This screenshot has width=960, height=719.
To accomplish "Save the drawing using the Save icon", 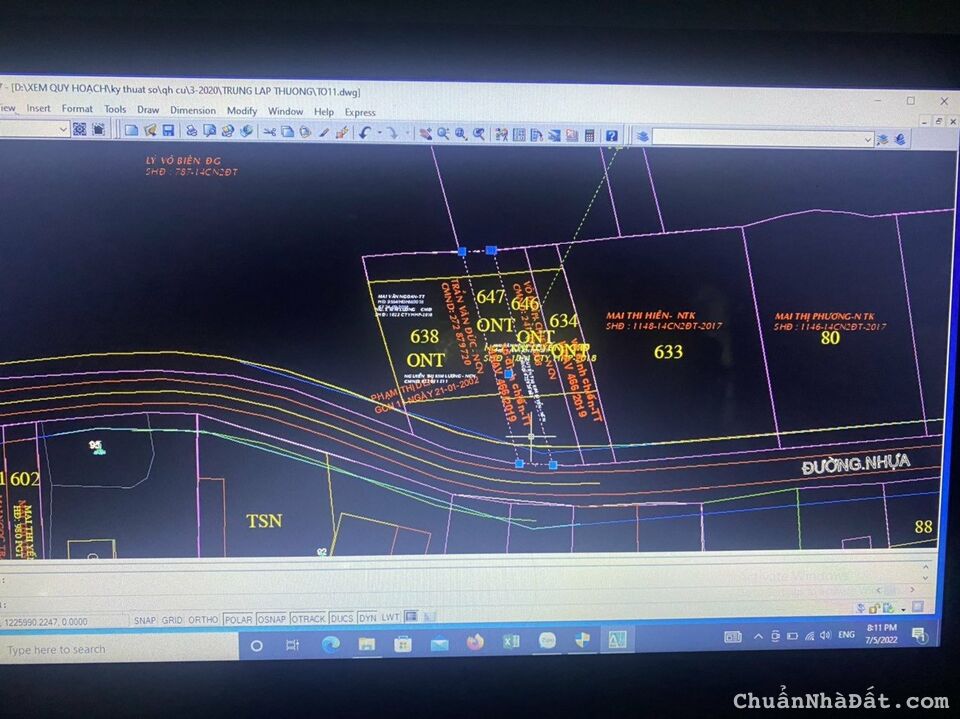I will (166, 130).
